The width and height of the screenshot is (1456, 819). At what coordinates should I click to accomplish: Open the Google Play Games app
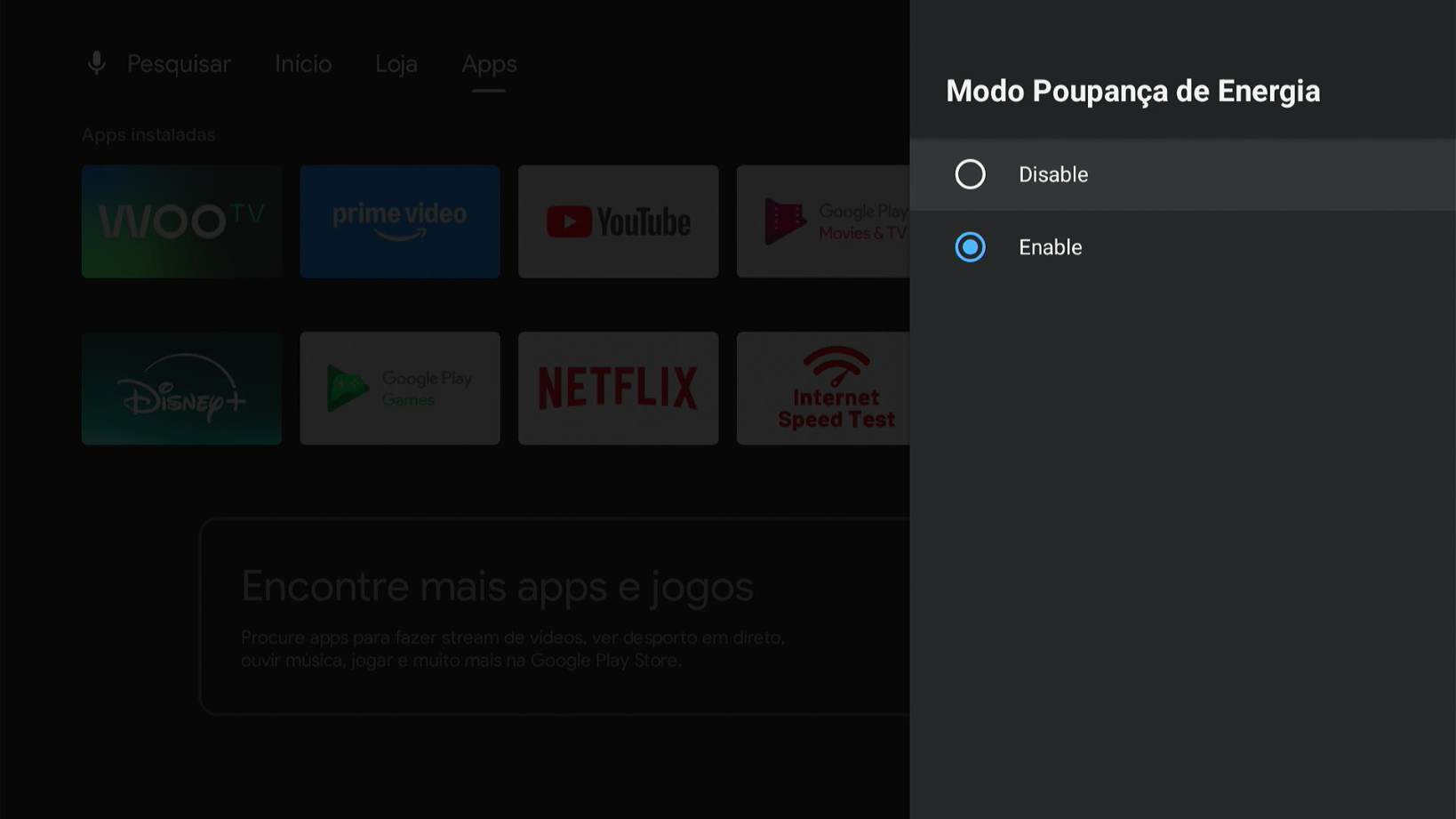[x=400, y=389]
